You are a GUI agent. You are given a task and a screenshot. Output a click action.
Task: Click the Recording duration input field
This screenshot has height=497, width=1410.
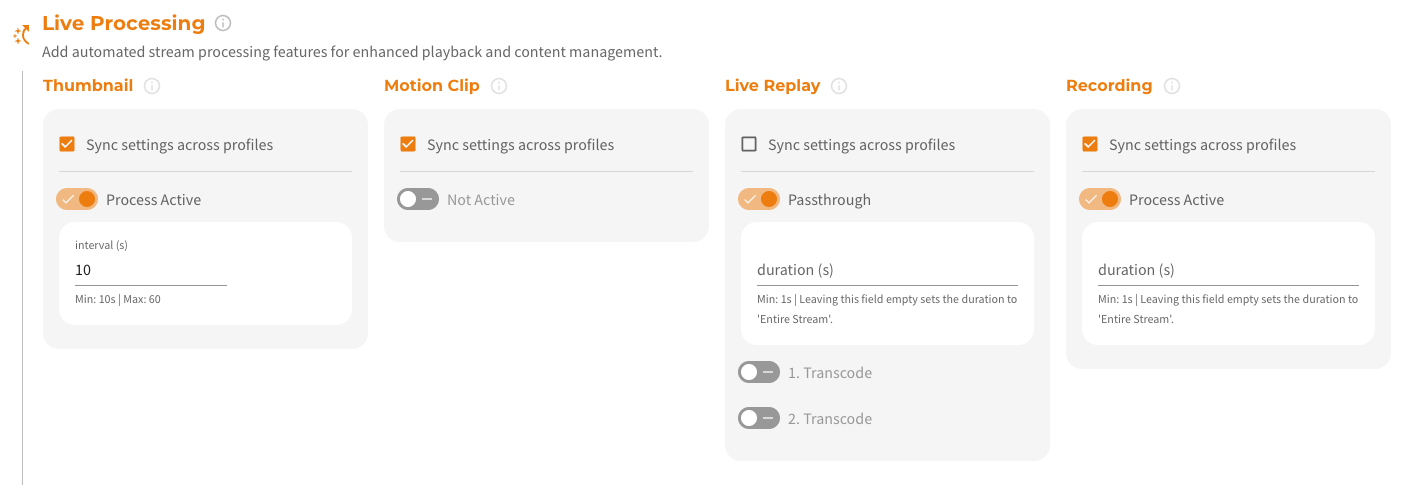1227,270
